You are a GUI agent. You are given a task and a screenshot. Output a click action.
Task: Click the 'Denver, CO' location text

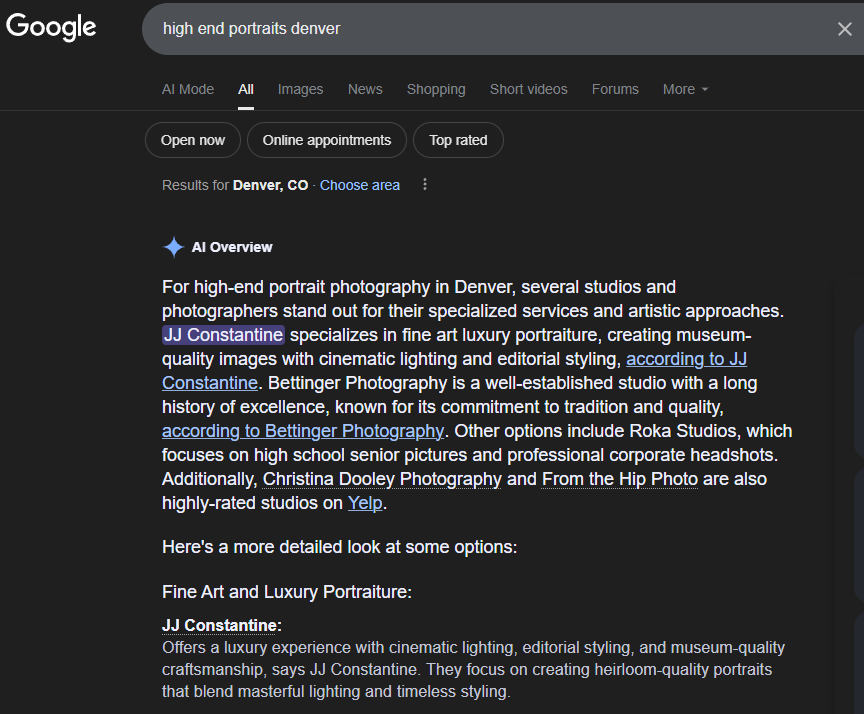271,185
